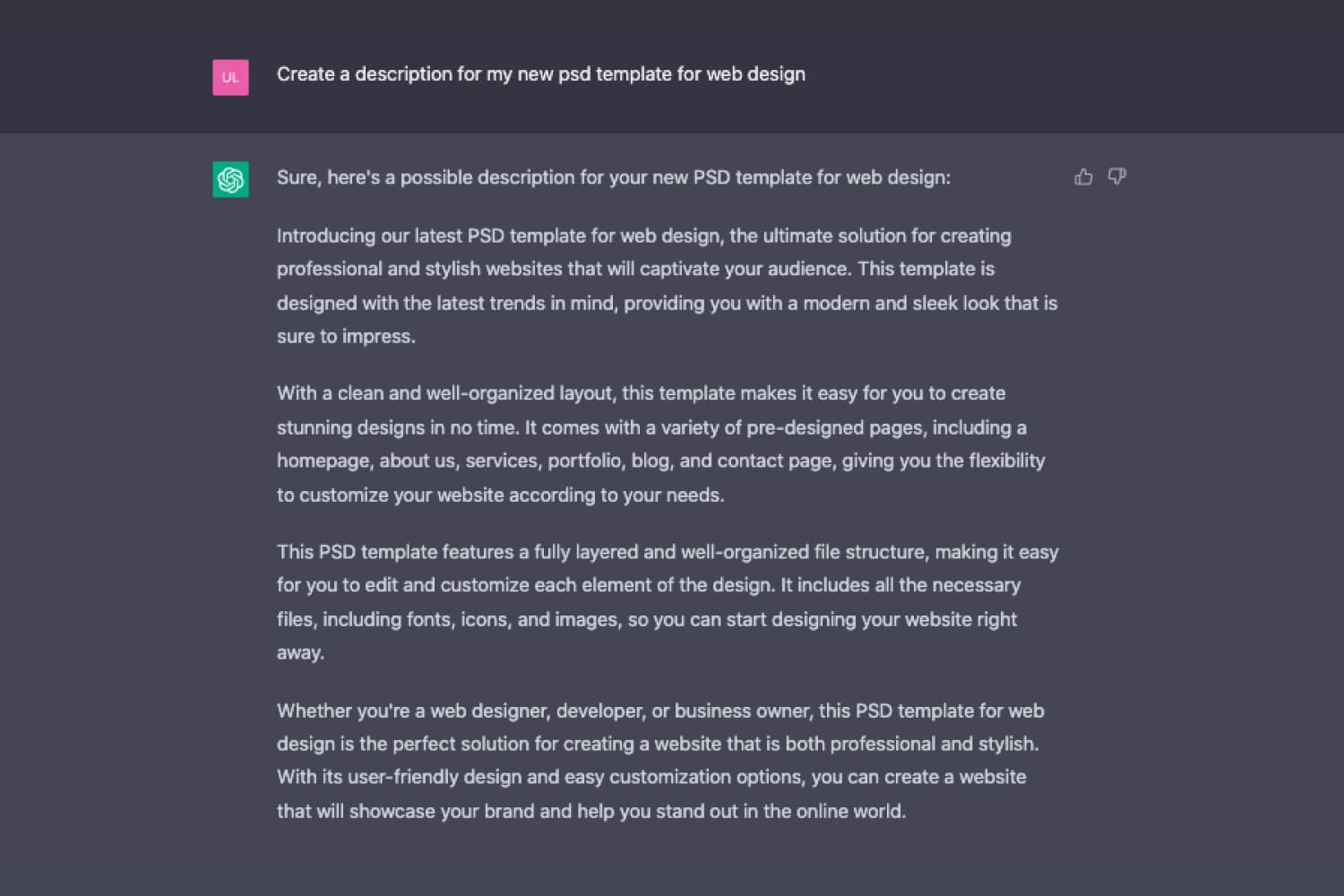This screenshot has height=896, width=1344.
Task: Click the paragraph beginning "Introducing our latest PSD"
Action: pos(667,286)
